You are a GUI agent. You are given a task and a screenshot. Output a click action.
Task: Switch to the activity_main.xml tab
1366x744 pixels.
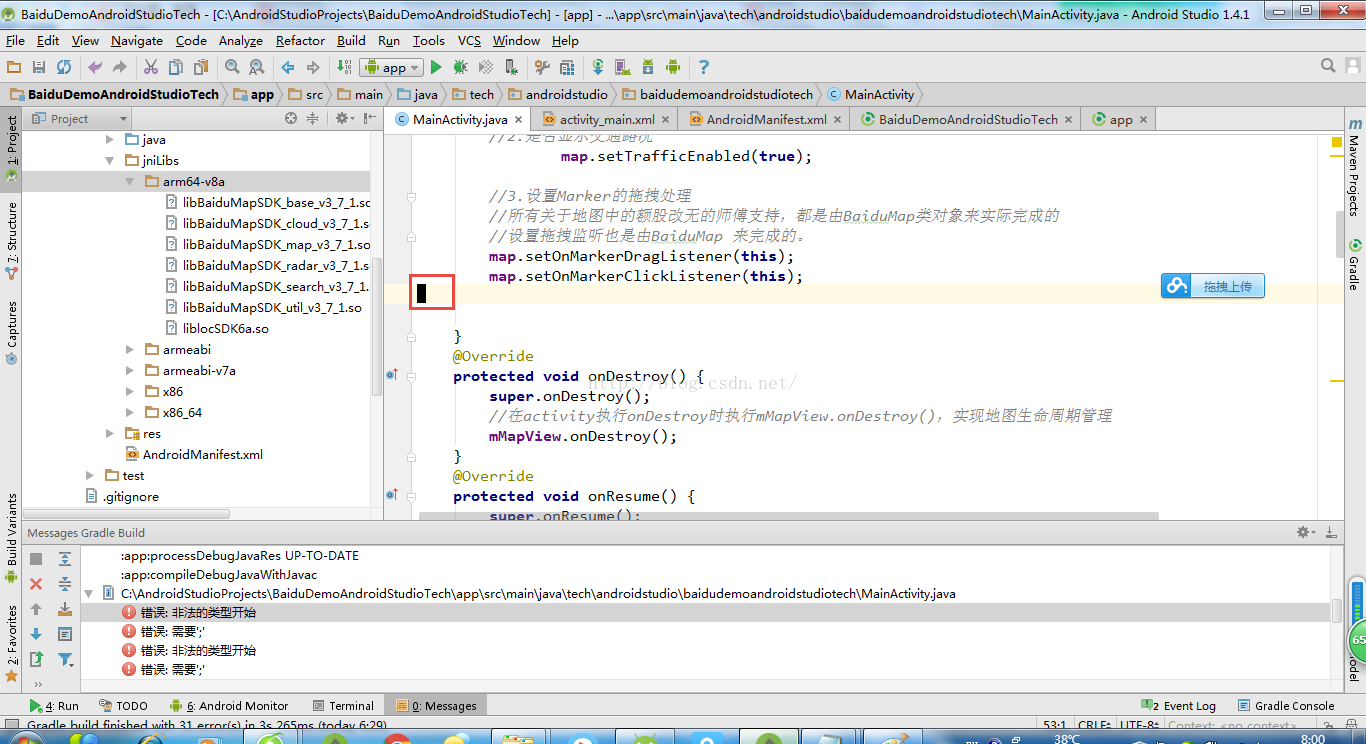(x=607, y=119)
